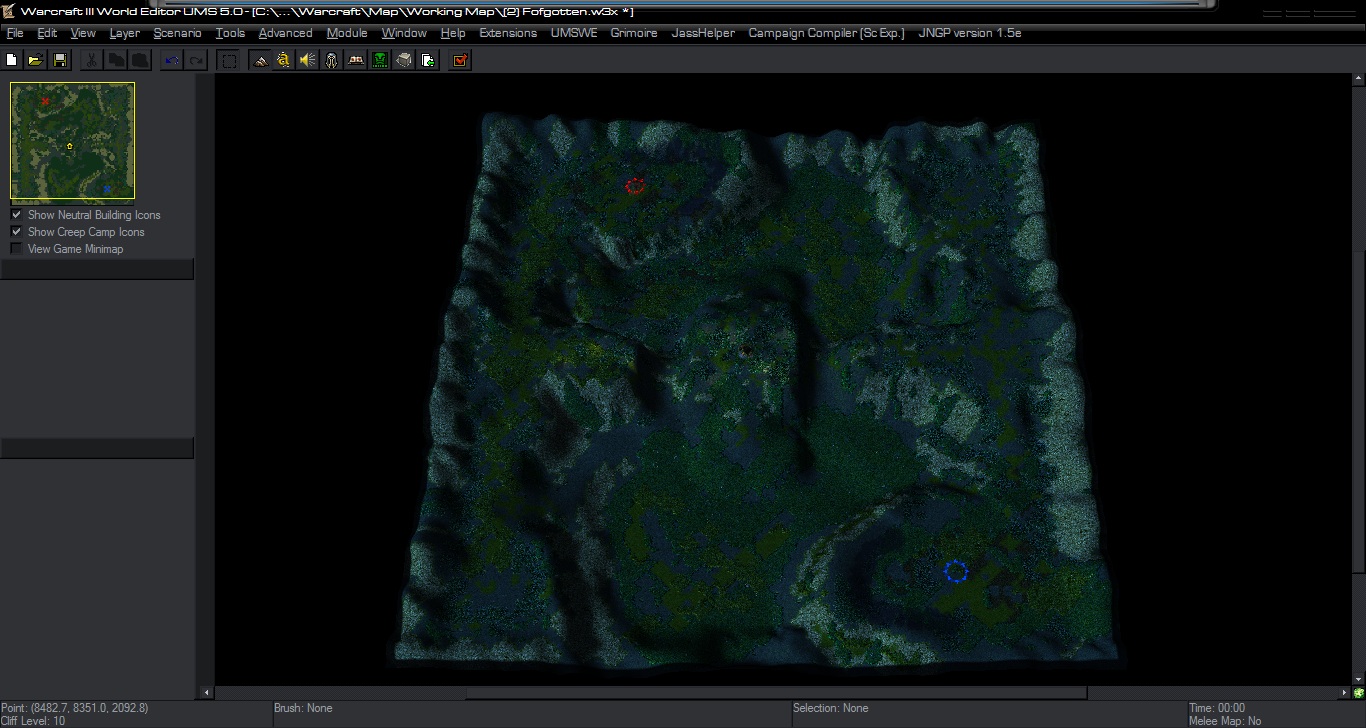This screenshot has height=728, width=1366.
Task: Open the Campaign Compiler (Sc Exp.) menu
Action: click(826, 33)
